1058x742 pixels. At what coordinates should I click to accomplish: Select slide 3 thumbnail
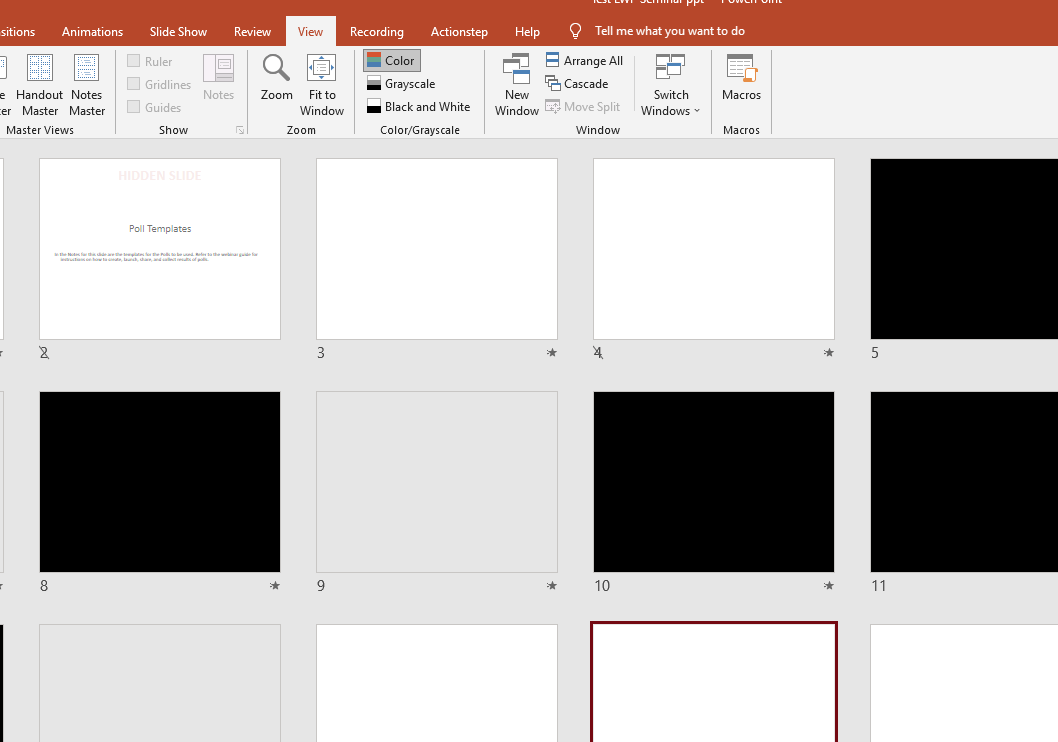437,249
